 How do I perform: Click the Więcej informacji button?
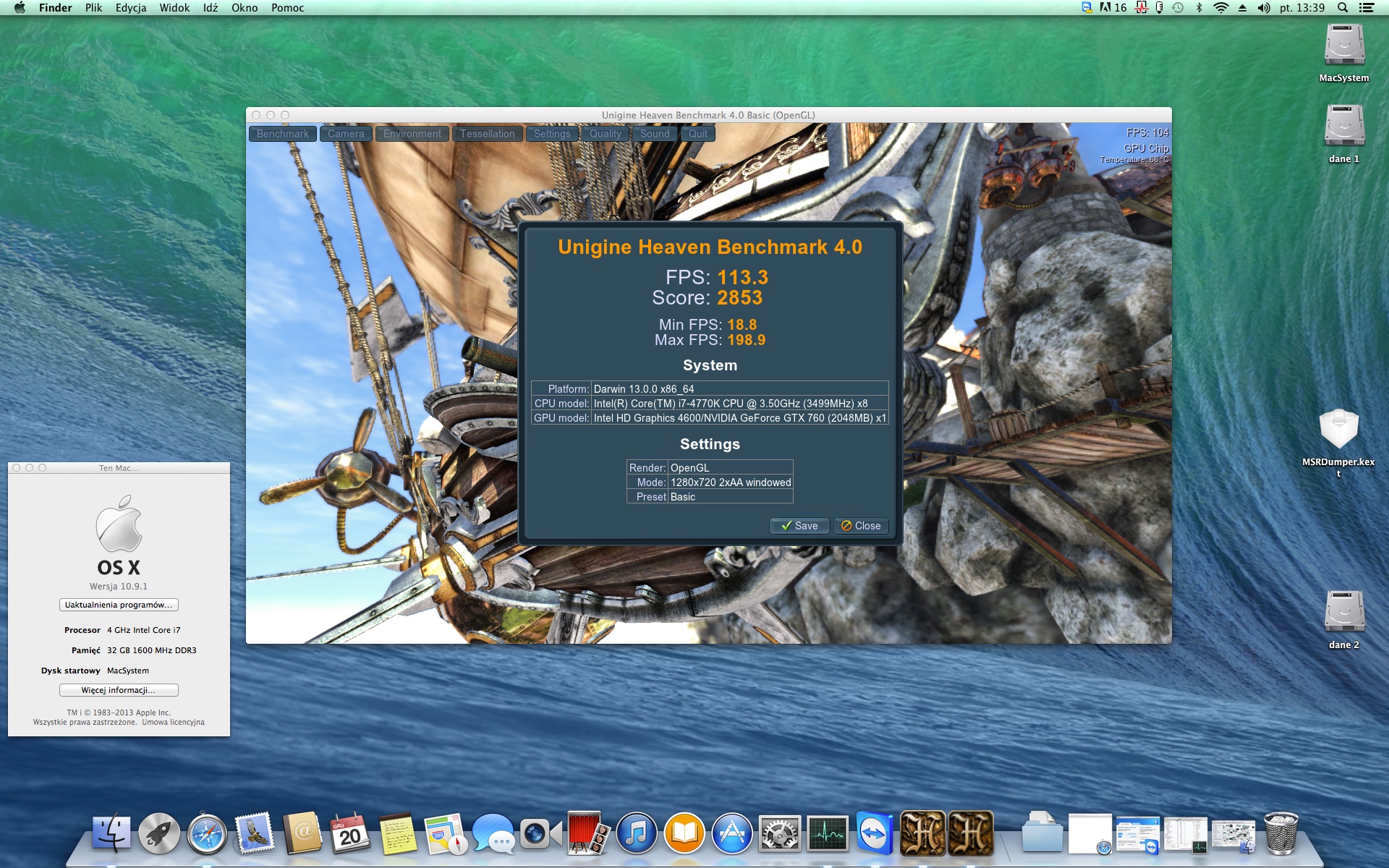click(119, 690)
